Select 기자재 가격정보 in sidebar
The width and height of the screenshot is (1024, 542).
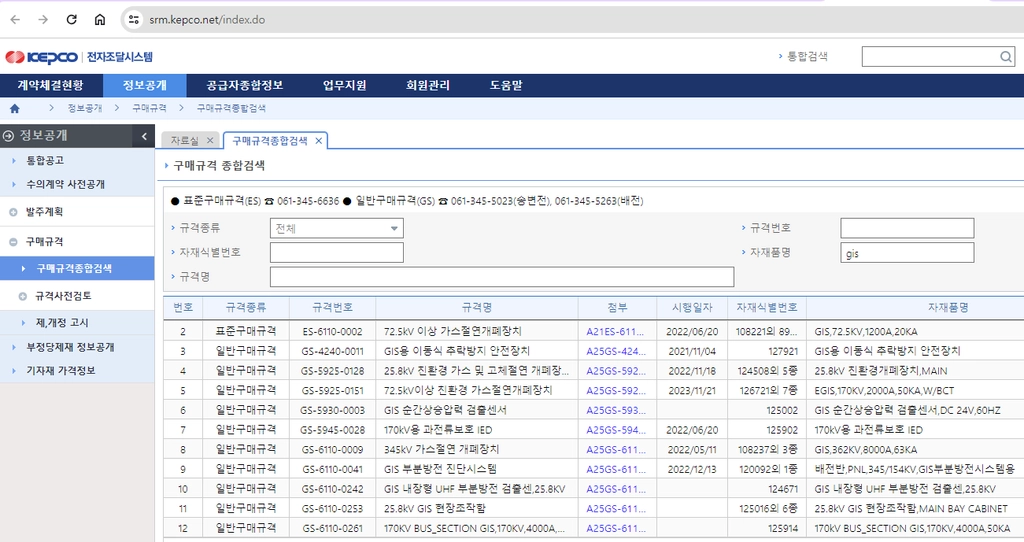(x=61, y=371)
